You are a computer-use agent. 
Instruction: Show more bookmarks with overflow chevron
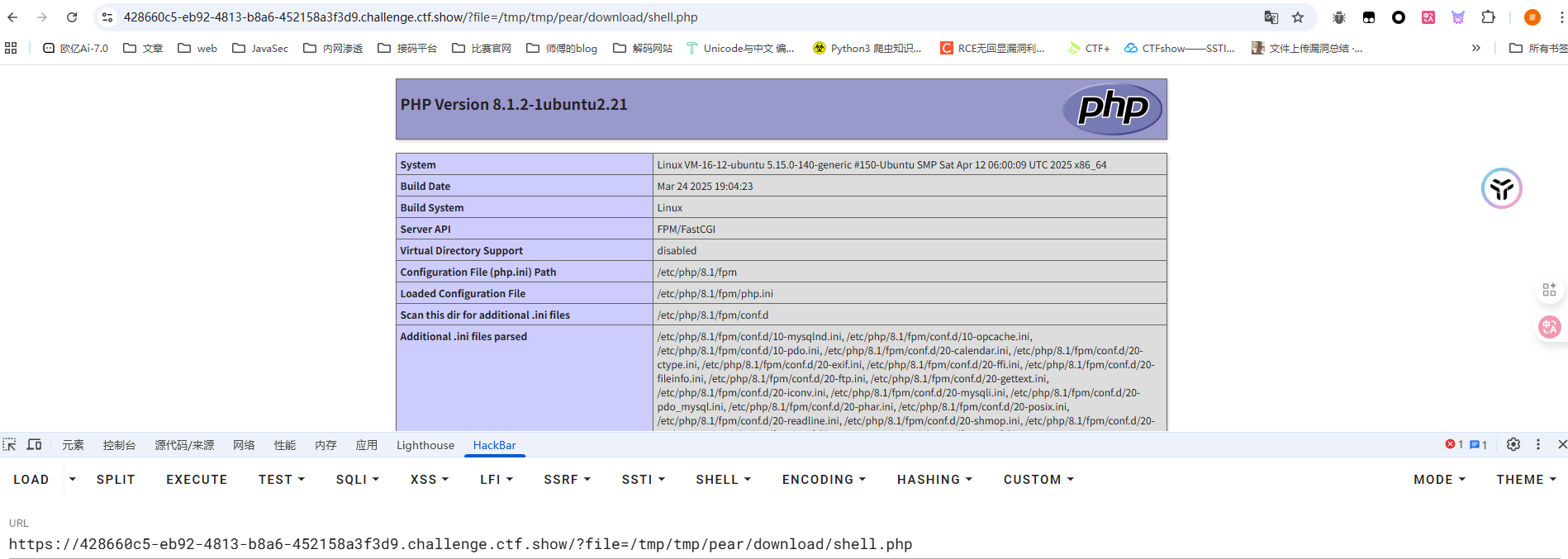(x=1475, y=49)
